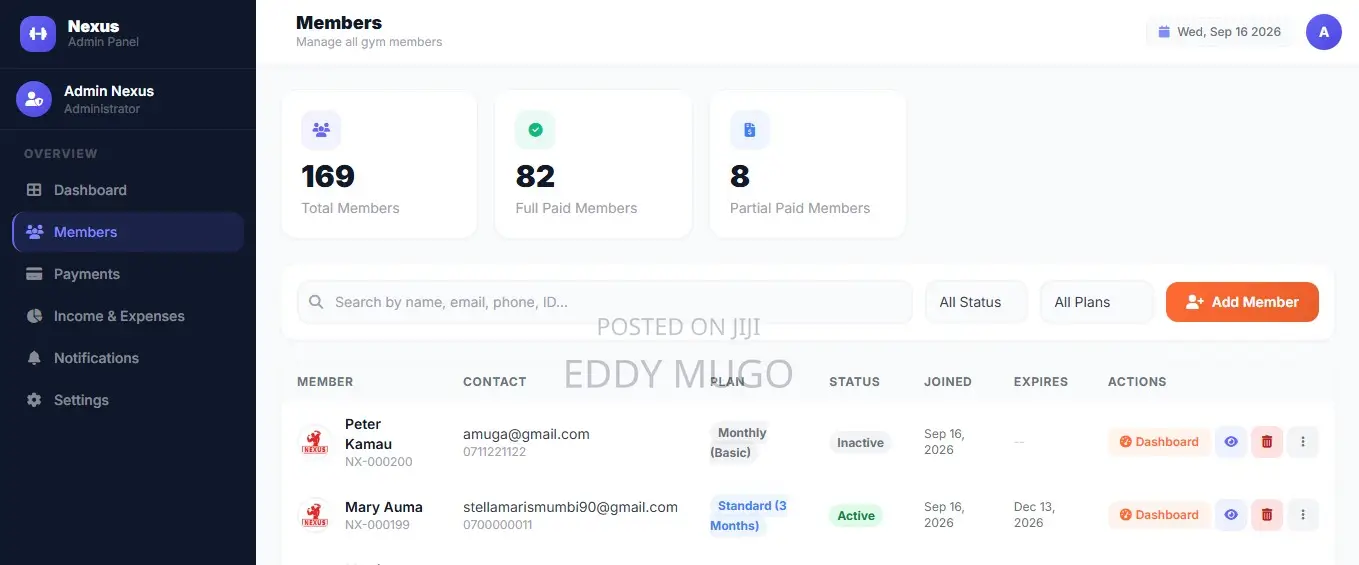Click the JOINED column header

[948, 382]
